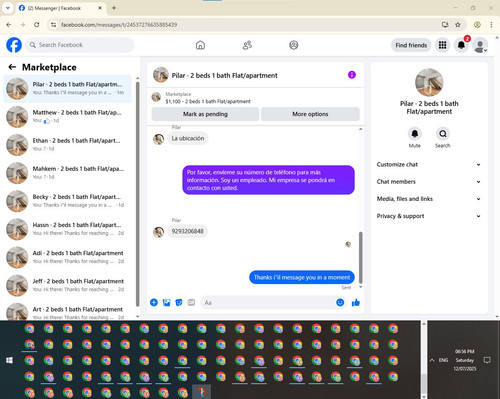Open the tab search dropdown arrow
This screenshot has width=500, height=399.
coord(8,8)
